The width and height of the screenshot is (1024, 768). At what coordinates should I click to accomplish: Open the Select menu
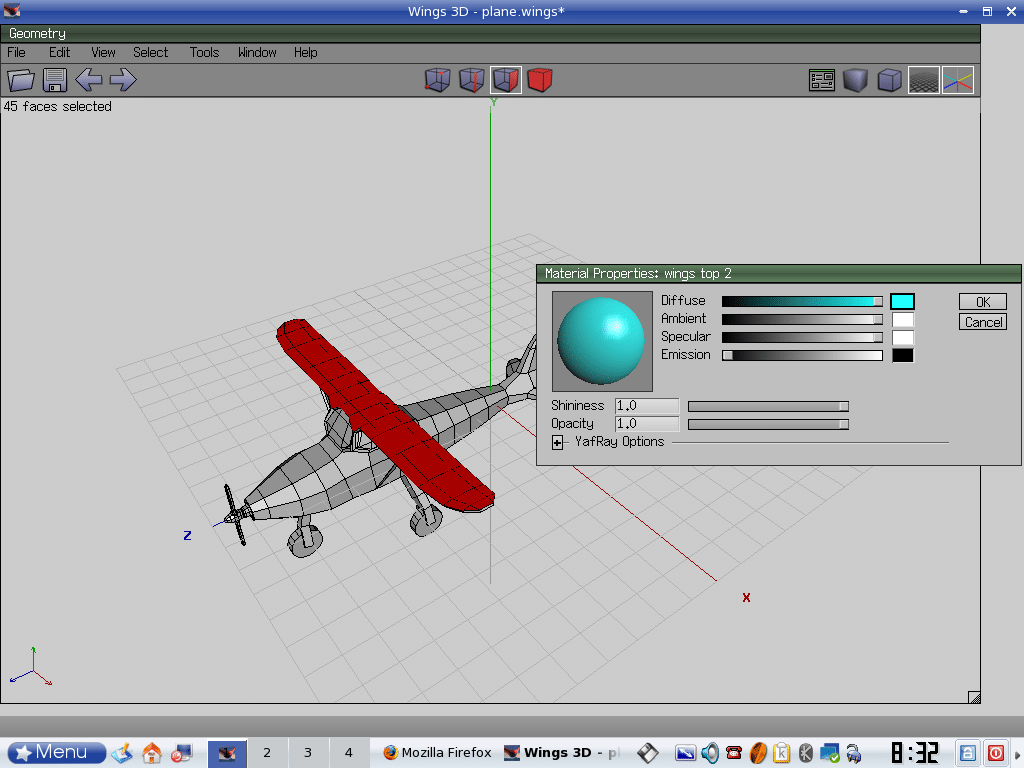pyautogui.click(x=150, y=52)
